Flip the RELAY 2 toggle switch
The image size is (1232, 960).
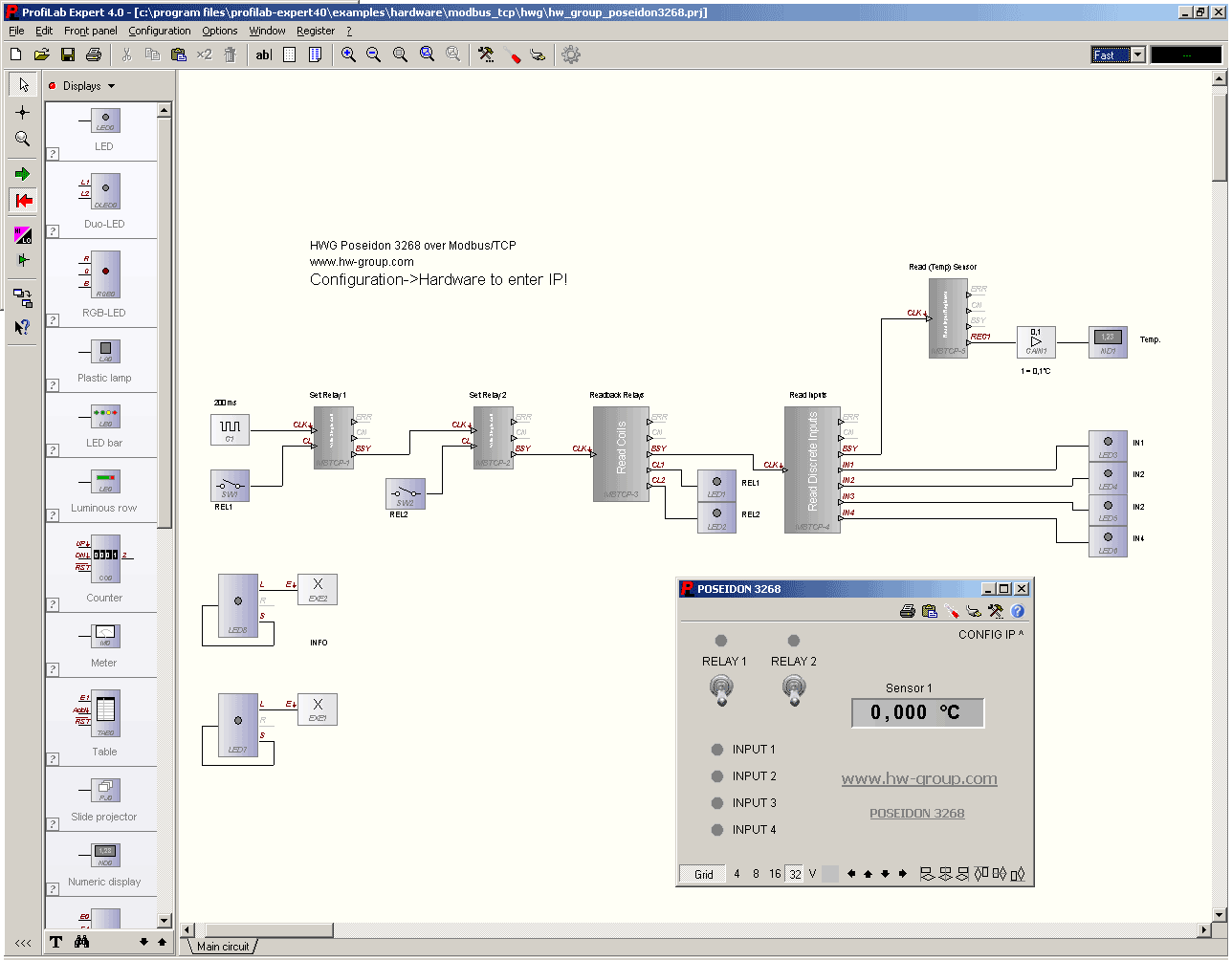coord(793,689)
